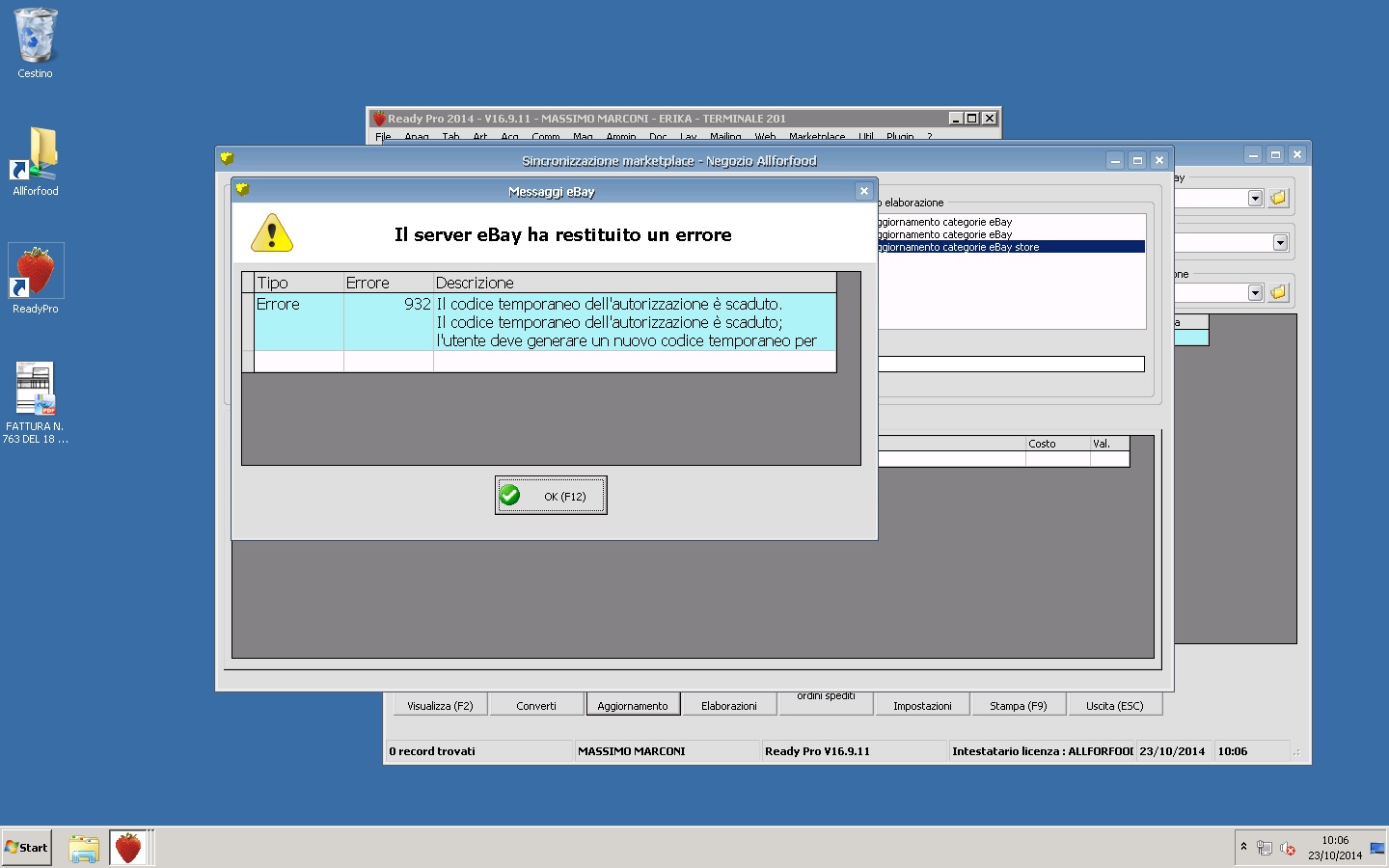
Task: Click the Elaborazioni button
Action: (x=729, y=705)
